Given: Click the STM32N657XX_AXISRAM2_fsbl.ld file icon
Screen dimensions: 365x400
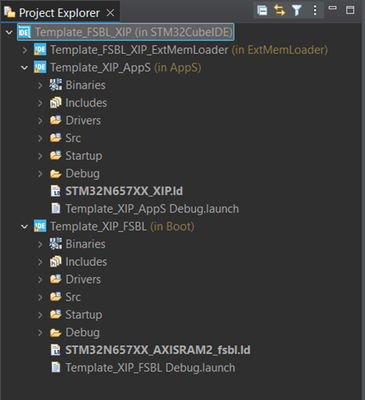Looking at the screenshot, I should coord(55,350).
